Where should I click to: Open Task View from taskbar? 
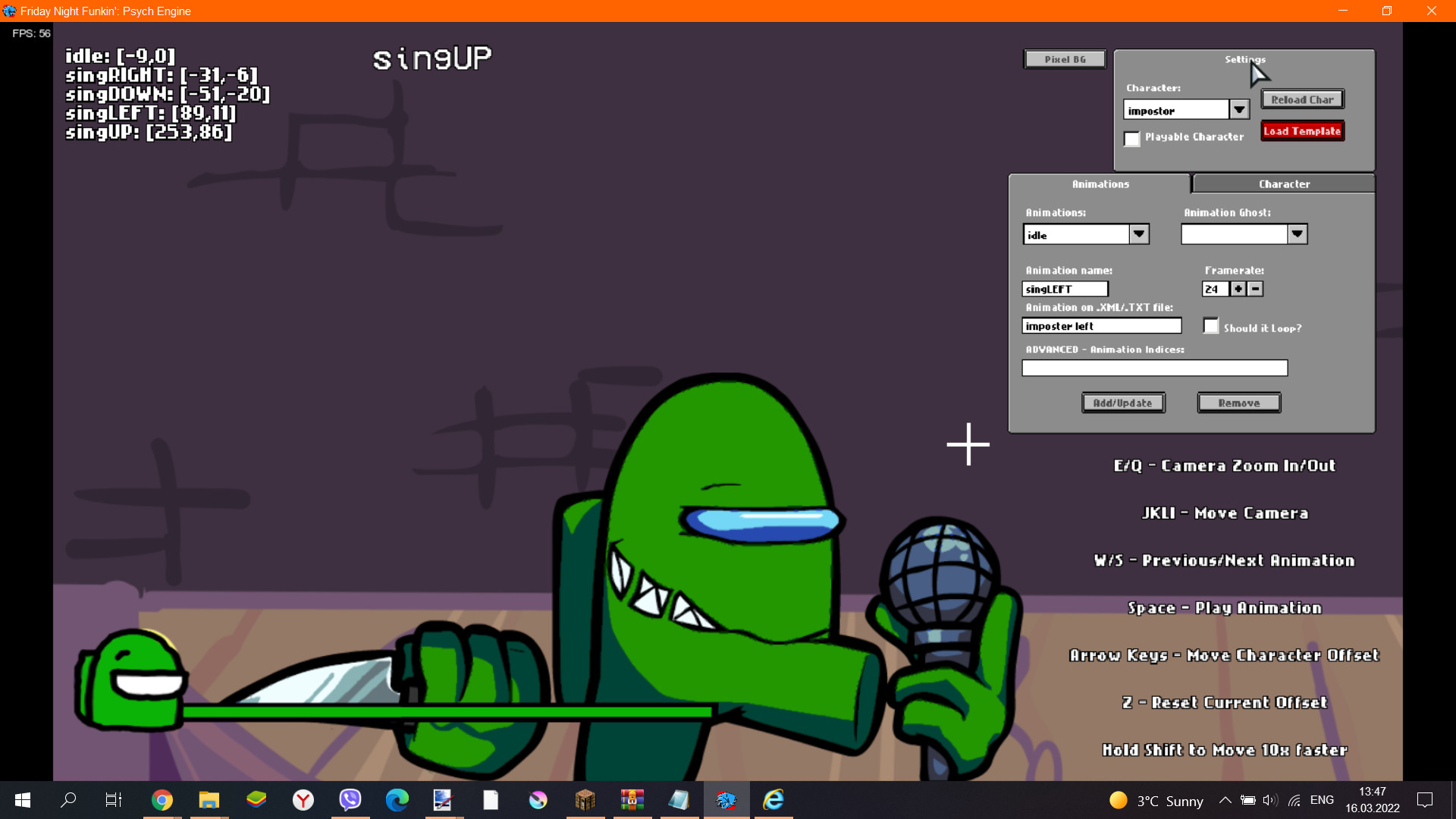coord(113,800)
